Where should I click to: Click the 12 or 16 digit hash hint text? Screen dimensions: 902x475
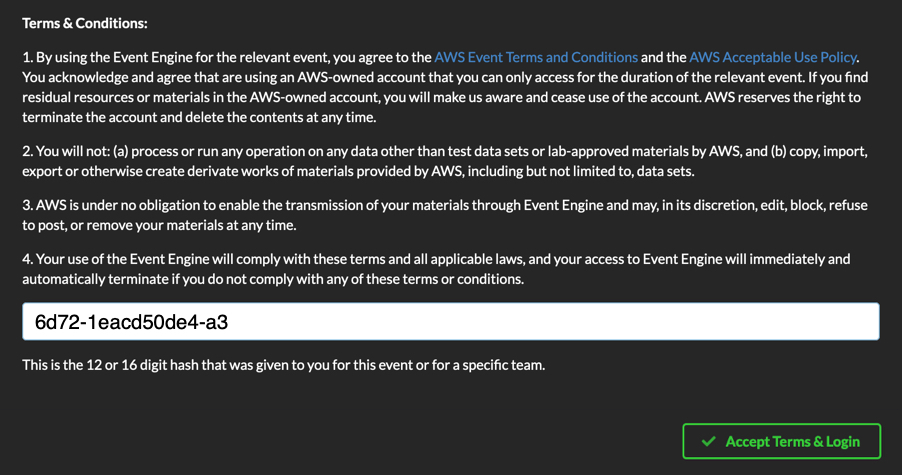tap(284, 365)
